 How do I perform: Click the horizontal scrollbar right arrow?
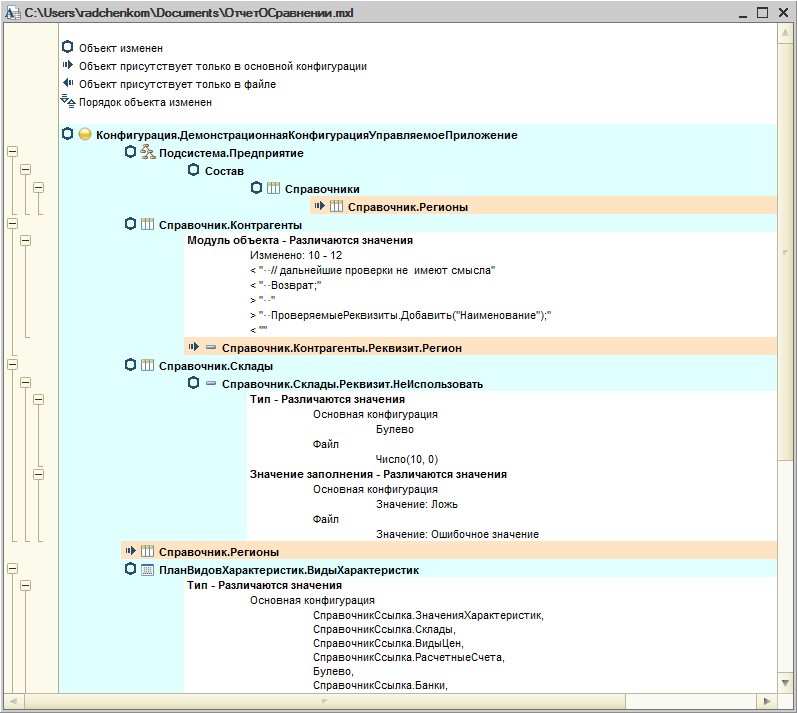tap(768, 701)
